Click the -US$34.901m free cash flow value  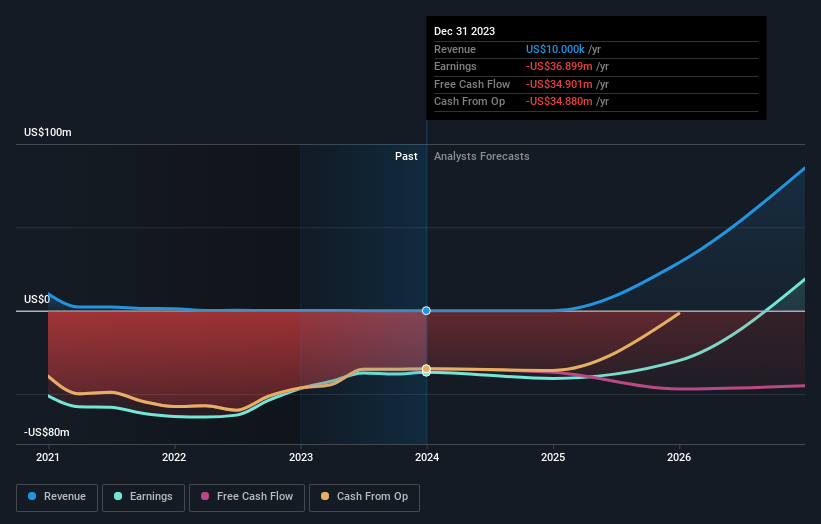coord(559,84)
